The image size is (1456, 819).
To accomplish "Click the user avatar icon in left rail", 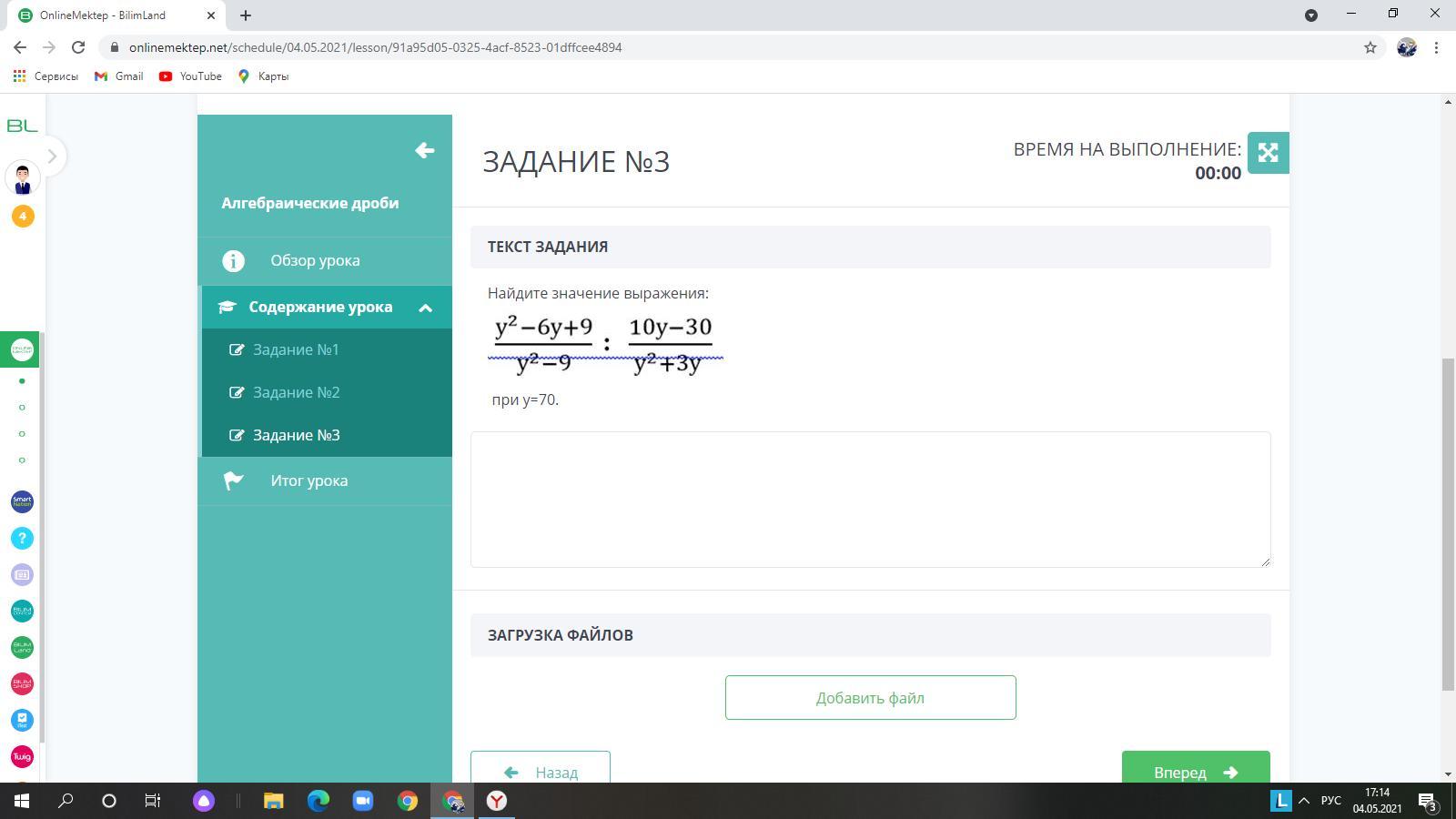I will (23, 177).
